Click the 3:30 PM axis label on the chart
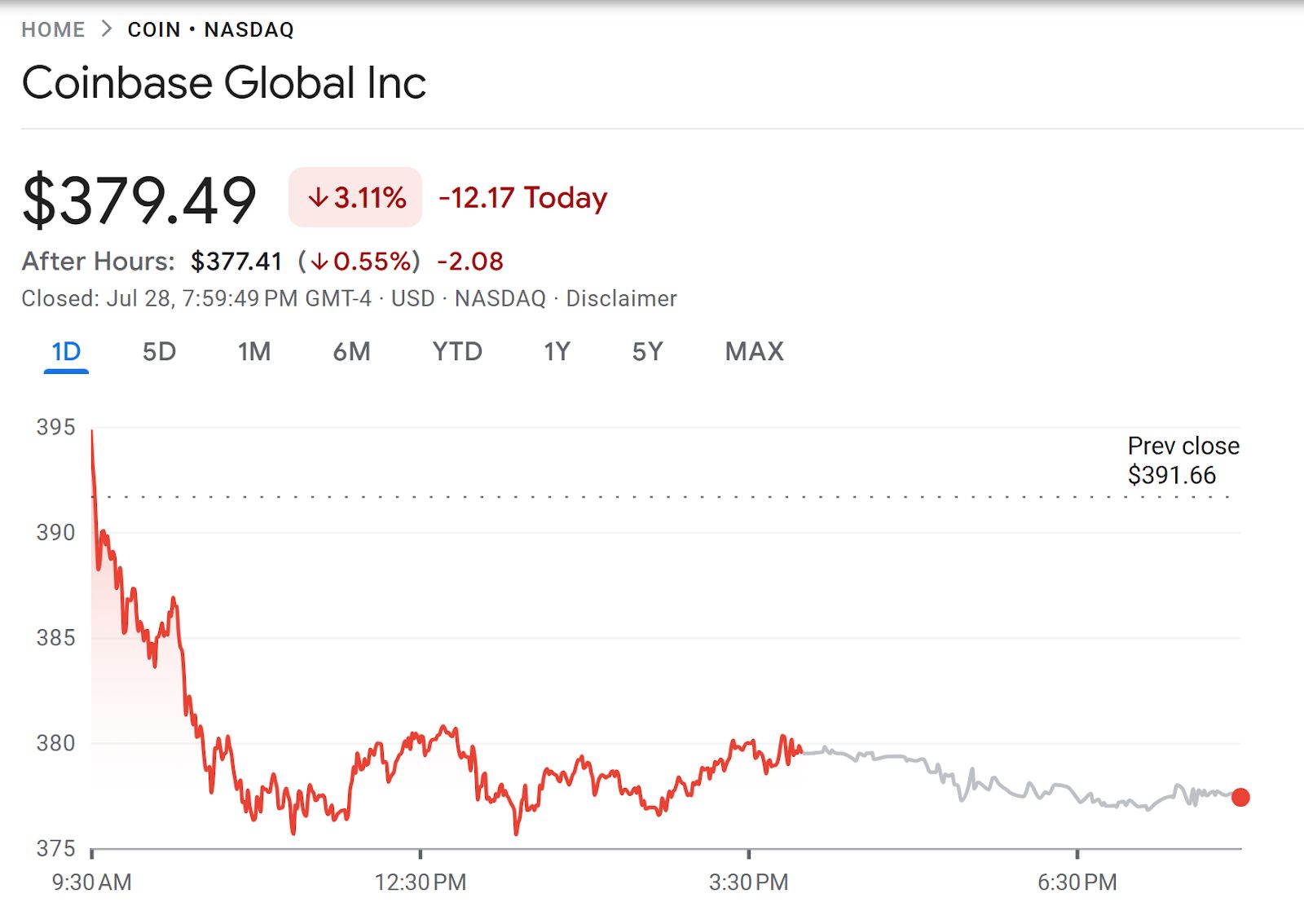Screen dimensions: 1304x924 pyautogui.click(x=747, y=882)
